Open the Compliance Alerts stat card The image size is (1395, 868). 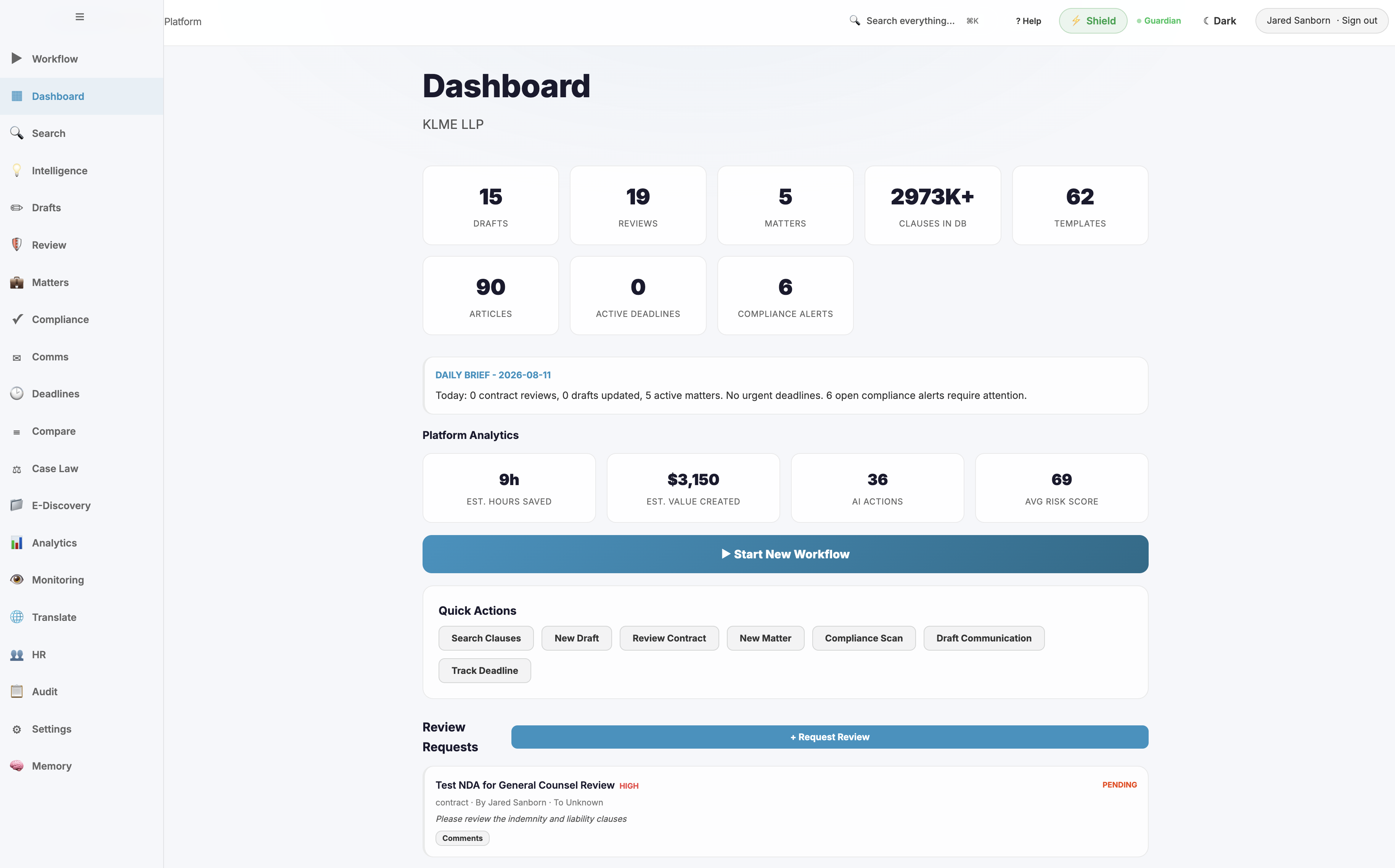785,296
